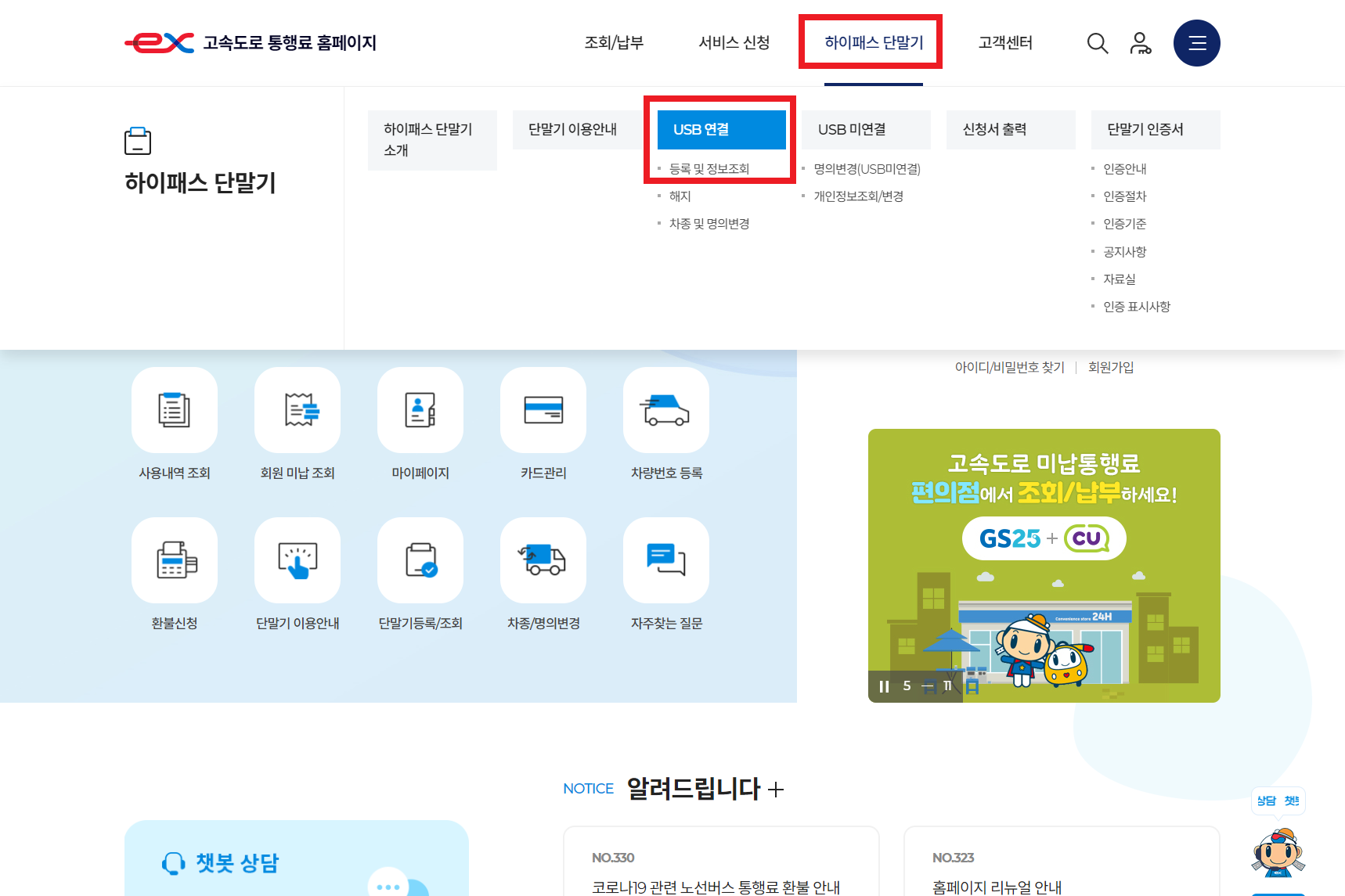Open 사용내역 조회 (usage history) icon
This screenshot has height=896, width=1345.
click(x=174, y=410)
